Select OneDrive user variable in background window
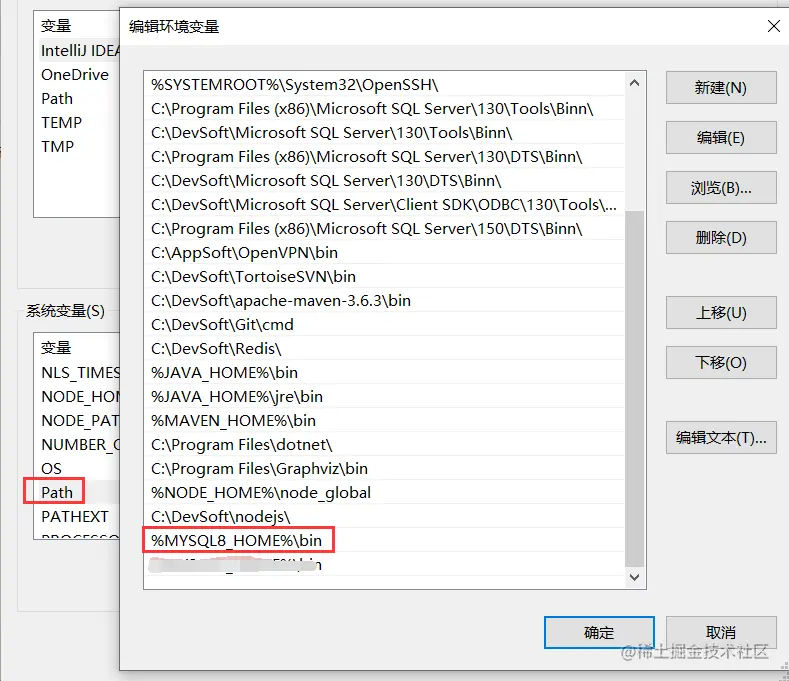The image size is (789, 681). 77,74
